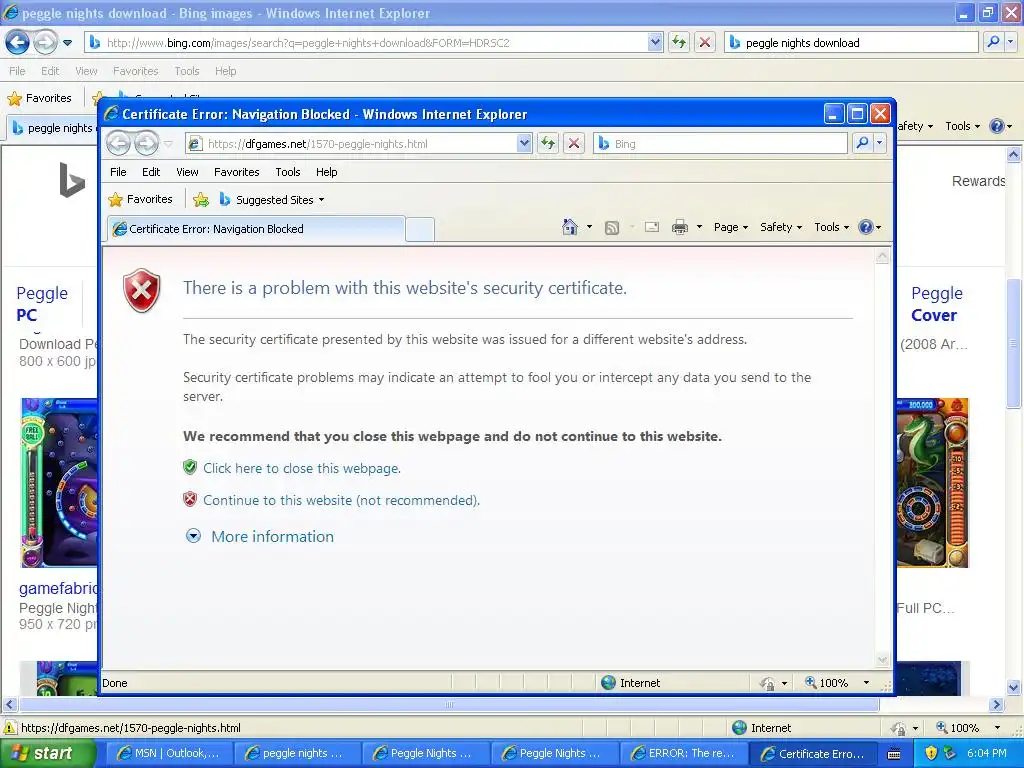Open the background window zoom 100% dropdown

pyautogui.click(x=997, y=728)
